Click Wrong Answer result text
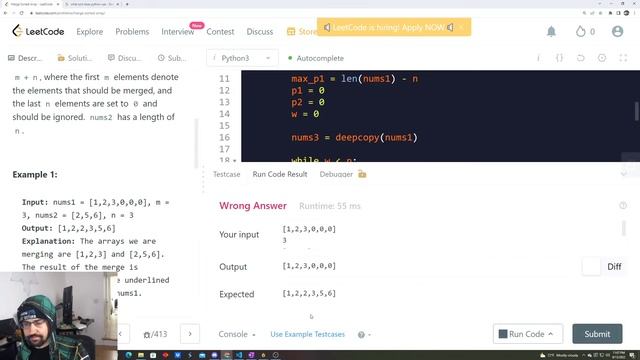This screenshot has height=360, width=640. [x=253, y=206]
